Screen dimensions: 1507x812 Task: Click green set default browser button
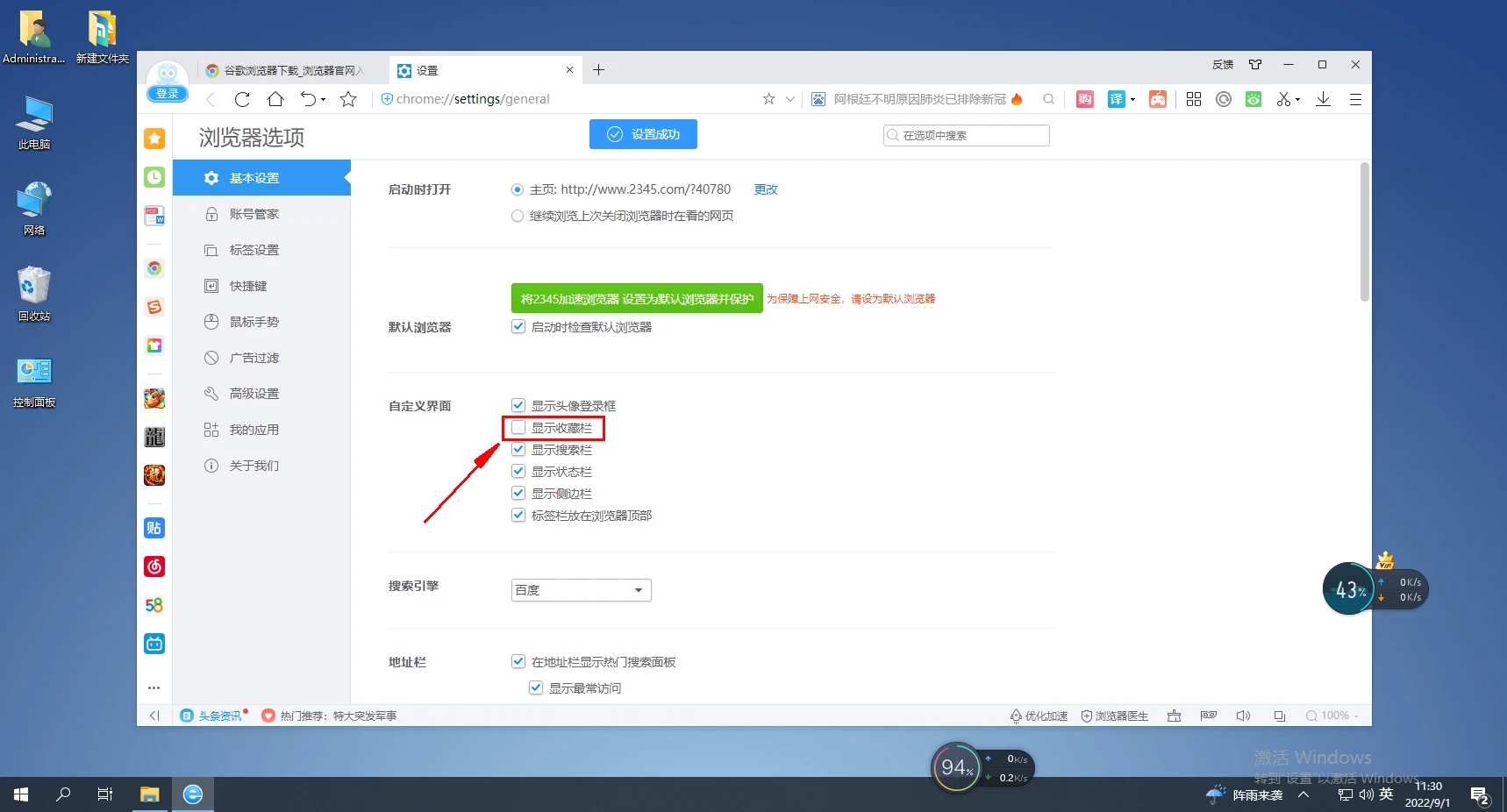pyautogui.click(x=637, y=298)
